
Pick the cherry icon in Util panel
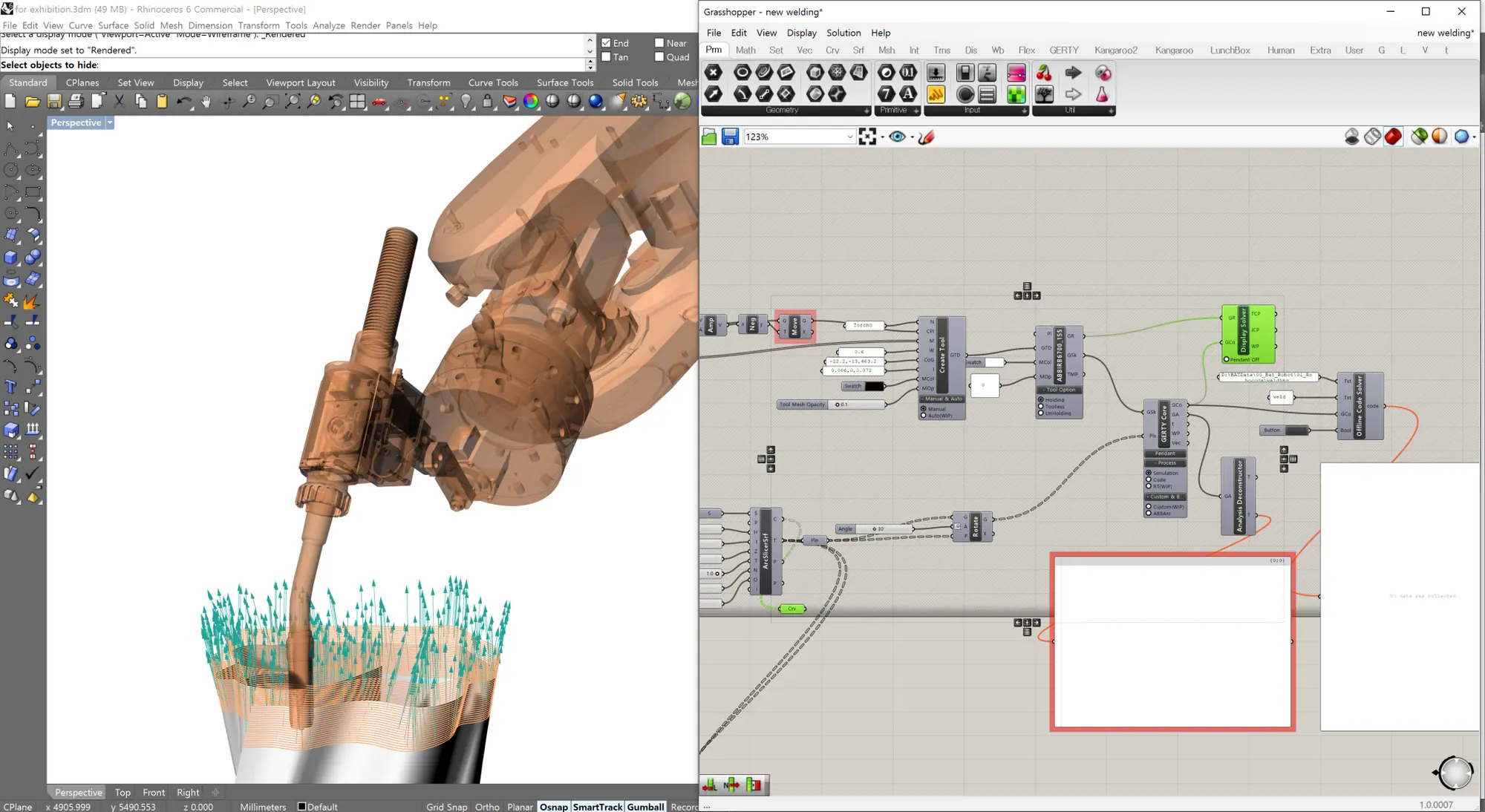pos(1044,73)
